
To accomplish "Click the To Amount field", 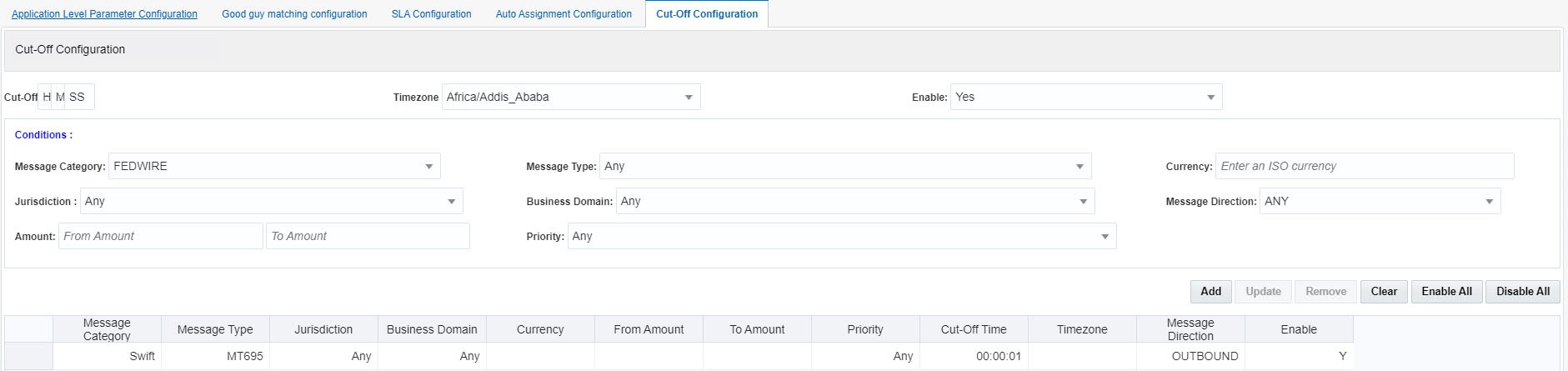I will pos(368,236).
